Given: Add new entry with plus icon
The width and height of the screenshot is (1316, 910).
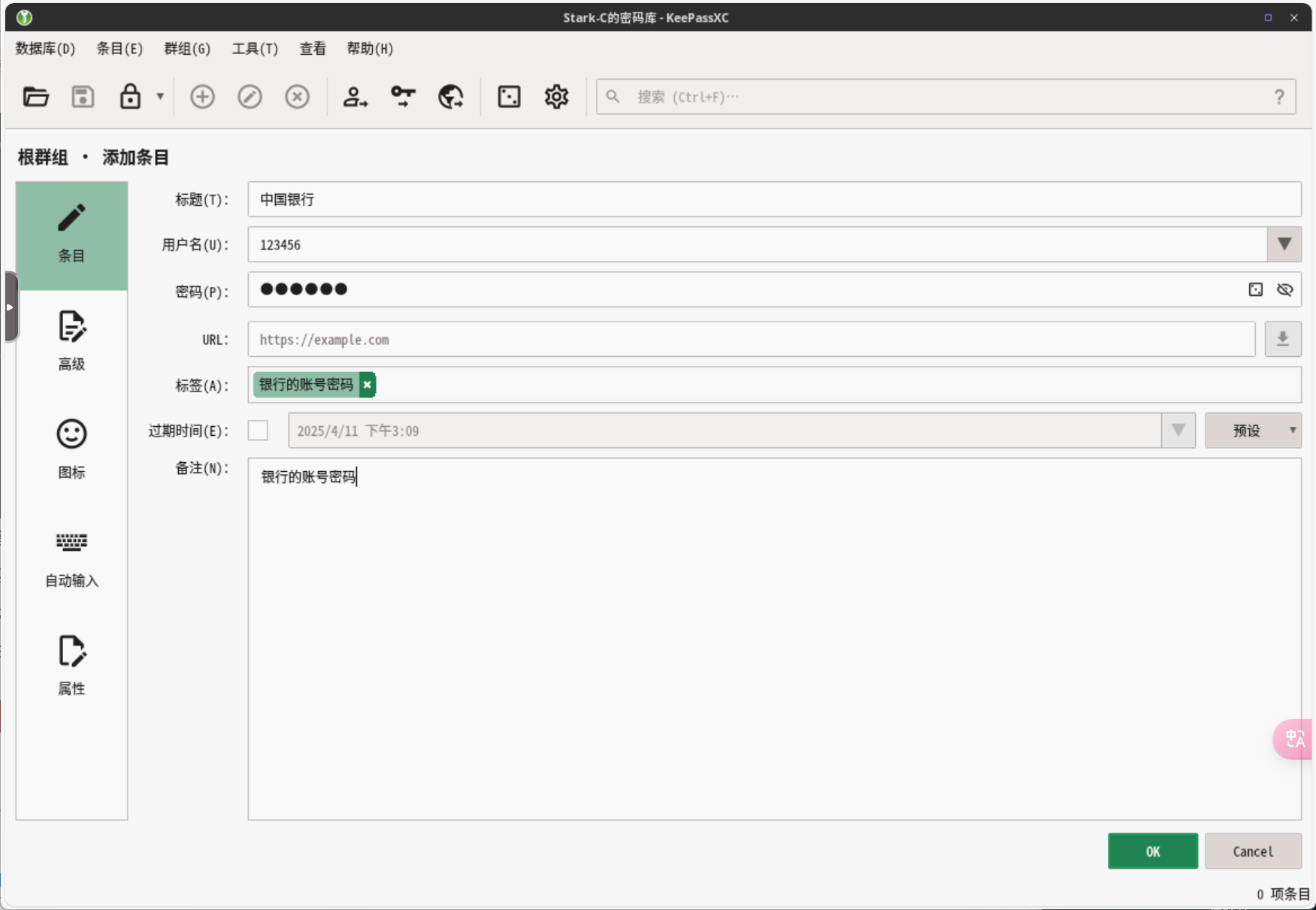Looking at the screenshot, I should pyautogui.click(x=202, y=97).
